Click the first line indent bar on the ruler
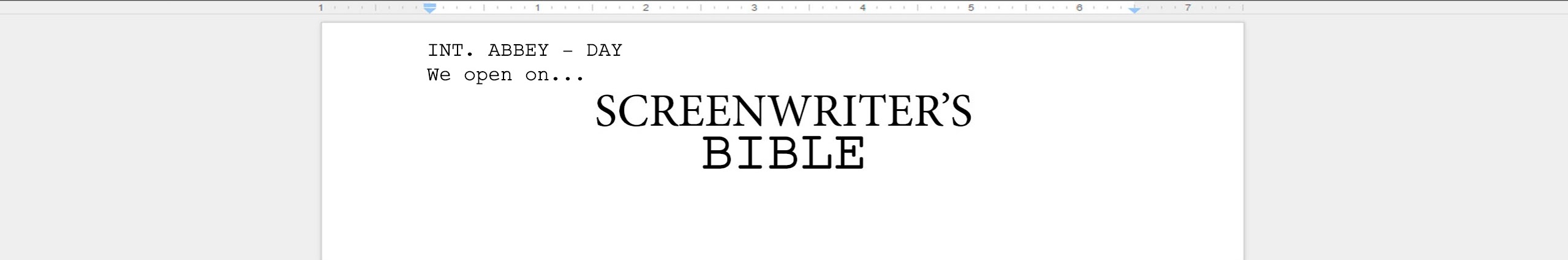The height and width of the screenshot is (260, 1568). click(430, 5)
